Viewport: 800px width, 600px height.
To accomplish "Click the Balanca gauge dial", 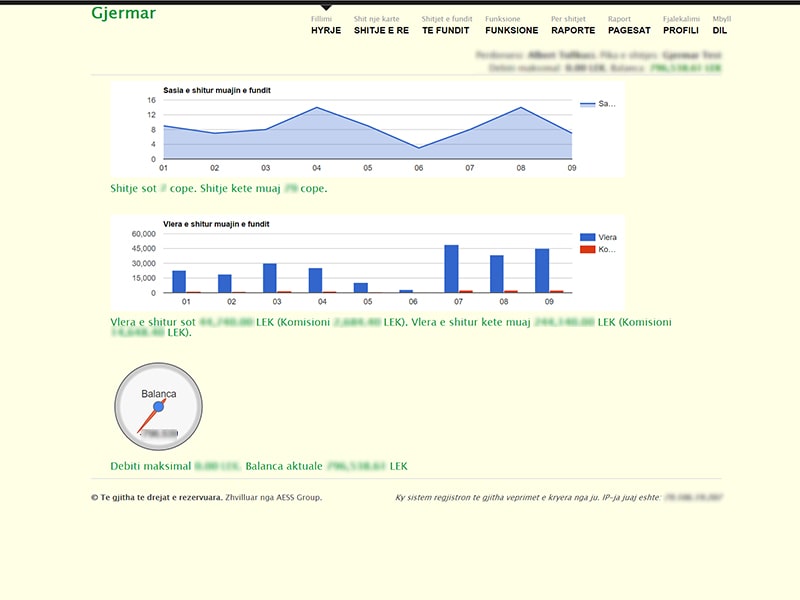I will click(x=158, y=406).
